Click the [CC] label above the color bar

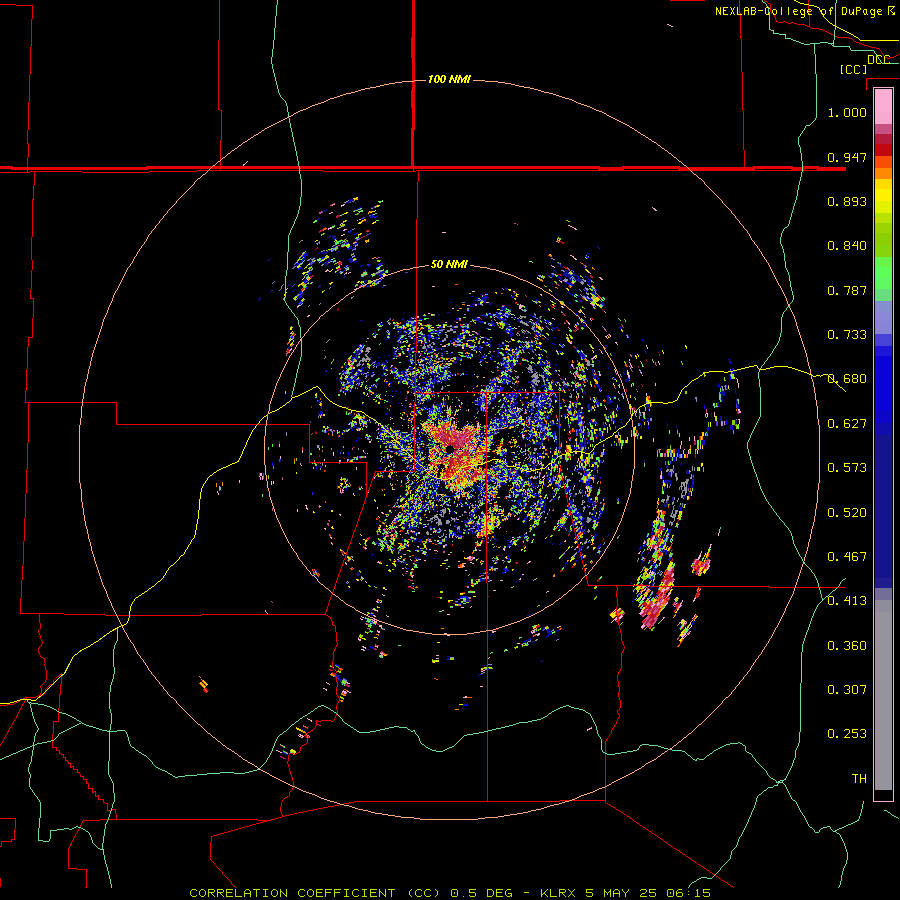pos(853,69)
